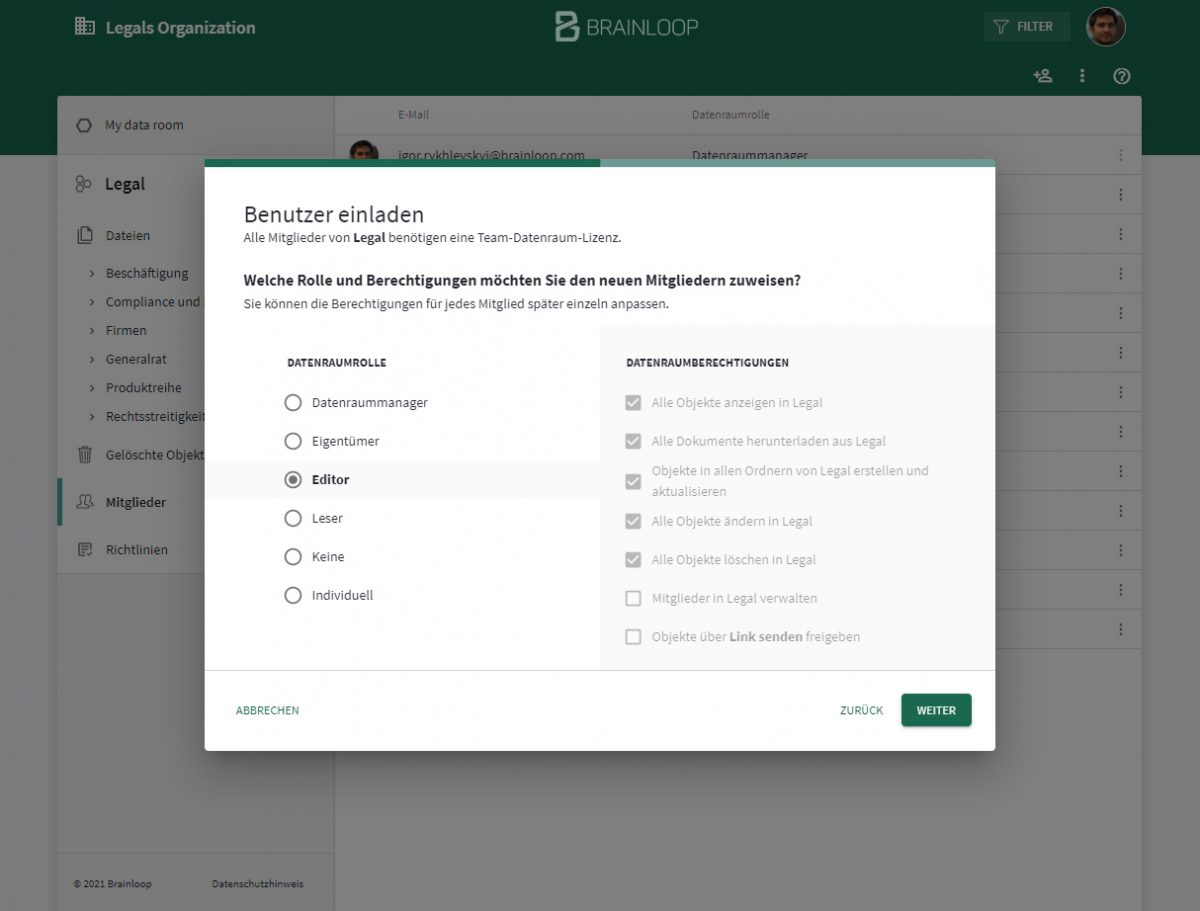Screen dimensions: 1200x911
Task: Click the WEITER button
Action: pos(936,710)
